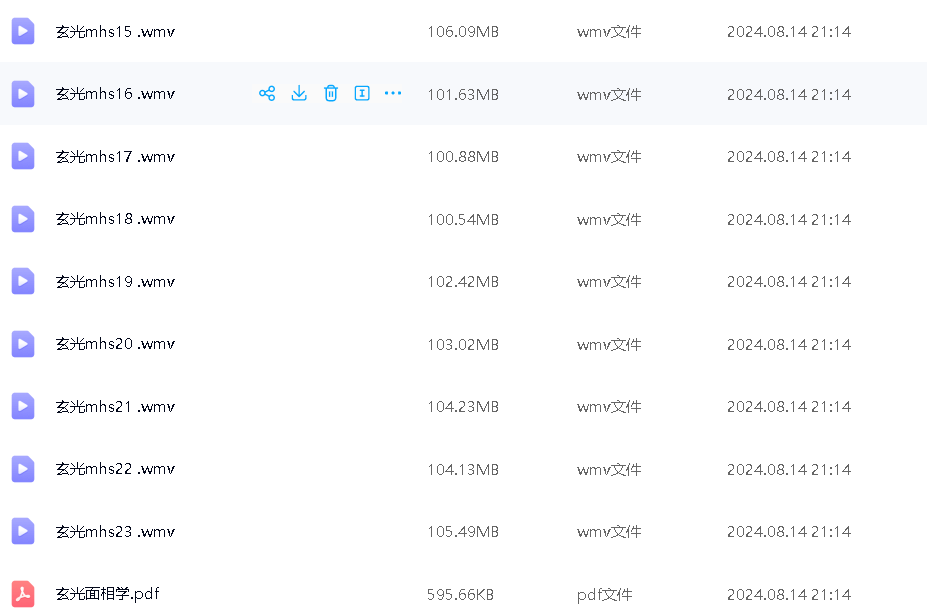Click the video icon of 玄光mhs20

pyautogui.click(x=23, y=344)
